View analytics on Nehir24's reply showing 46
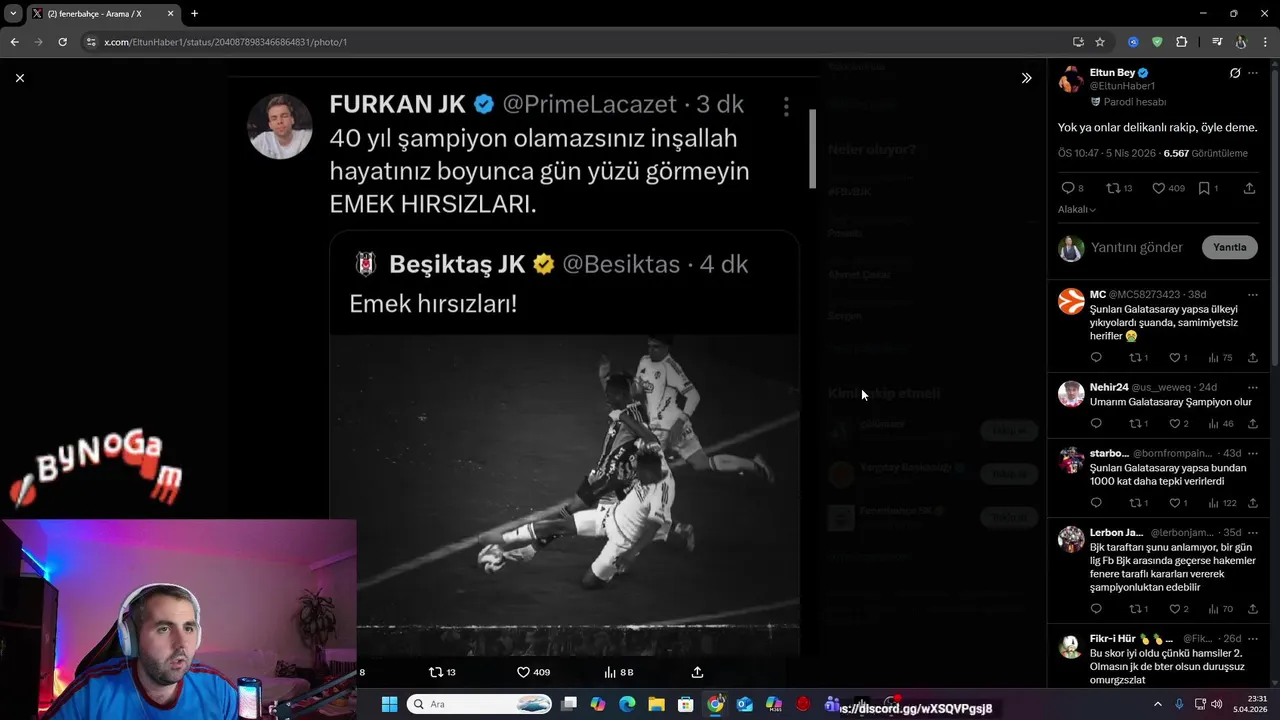This screenshot has width=1280, height=720. coord(1220,424)
